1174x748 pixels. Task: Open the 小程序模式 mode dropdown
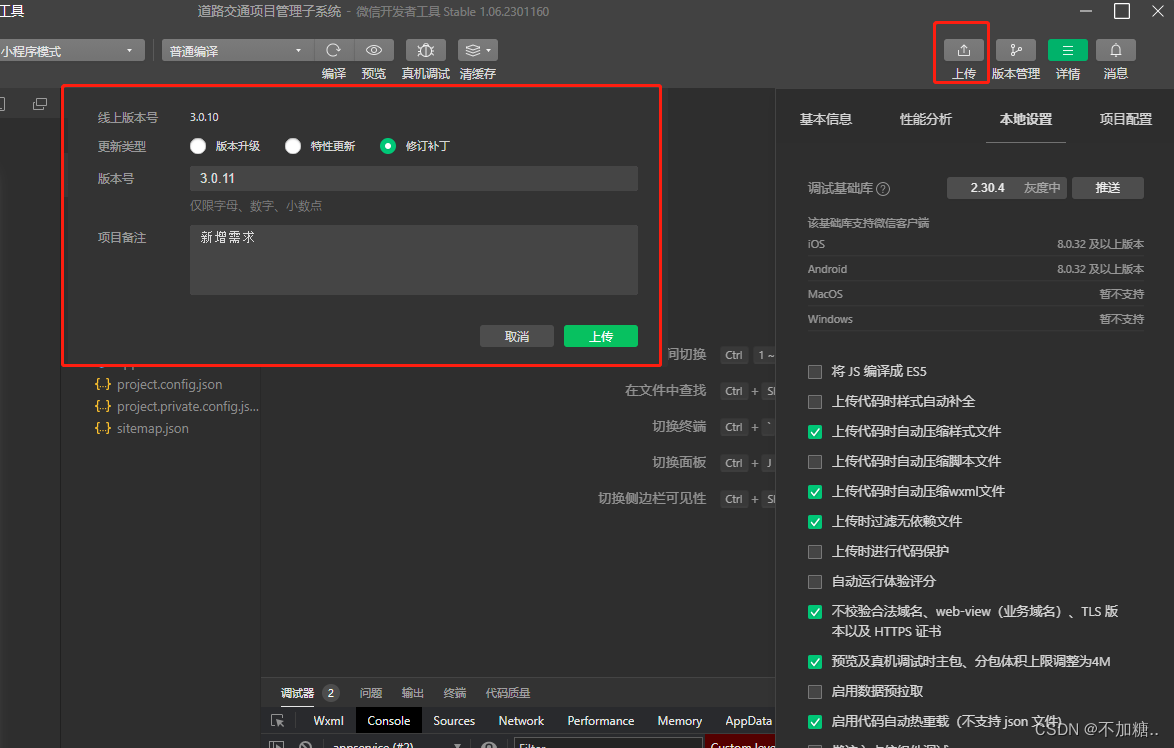tap(70, 51)
